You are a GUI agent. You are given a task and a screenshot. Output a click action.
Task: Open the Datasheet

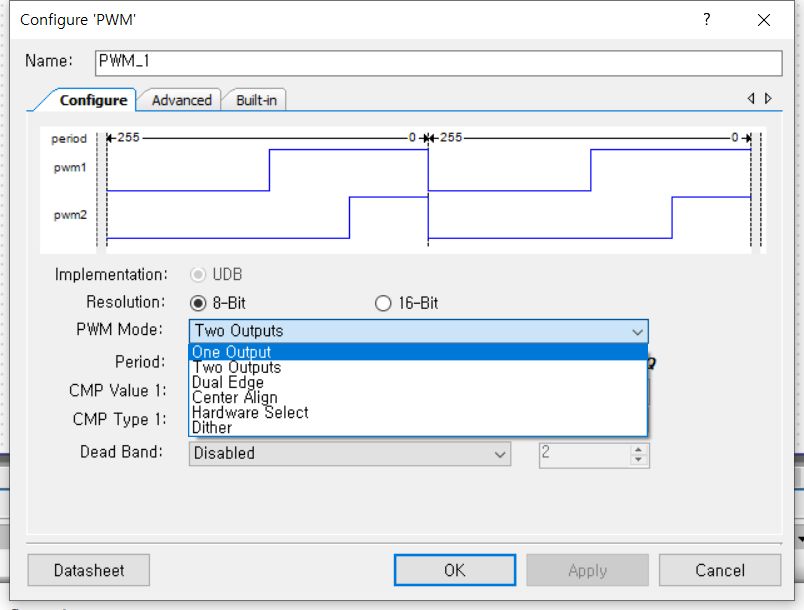point(89,570)
